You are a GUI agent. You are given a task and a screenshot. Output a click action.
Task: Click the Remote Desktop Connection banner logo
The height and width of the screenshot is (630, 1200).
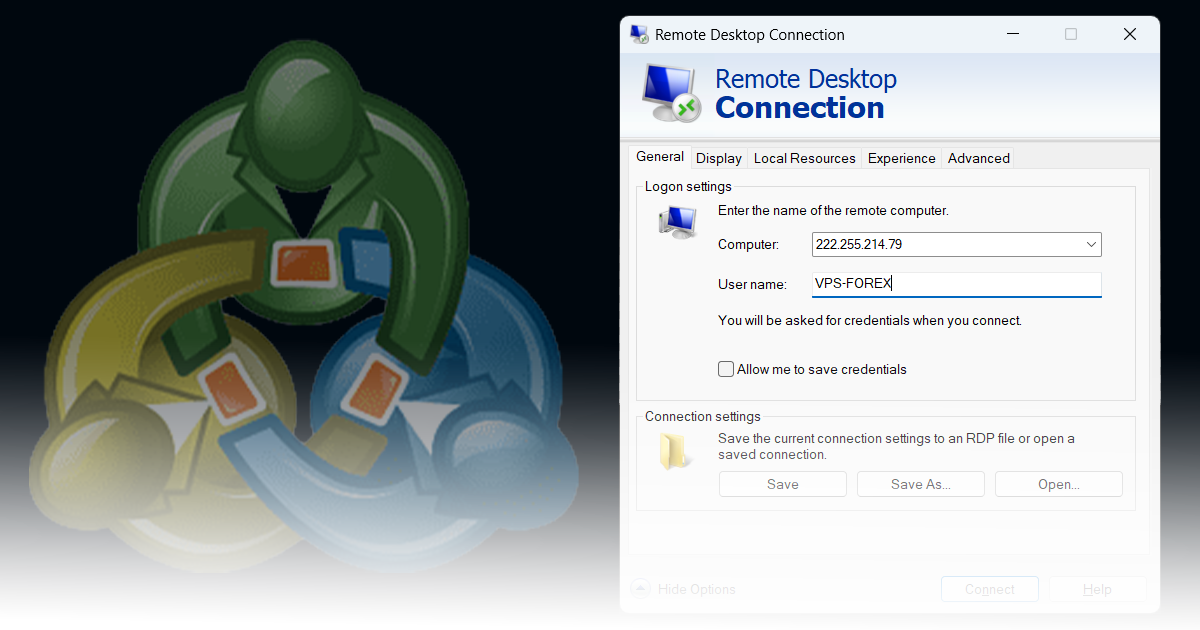670,93
